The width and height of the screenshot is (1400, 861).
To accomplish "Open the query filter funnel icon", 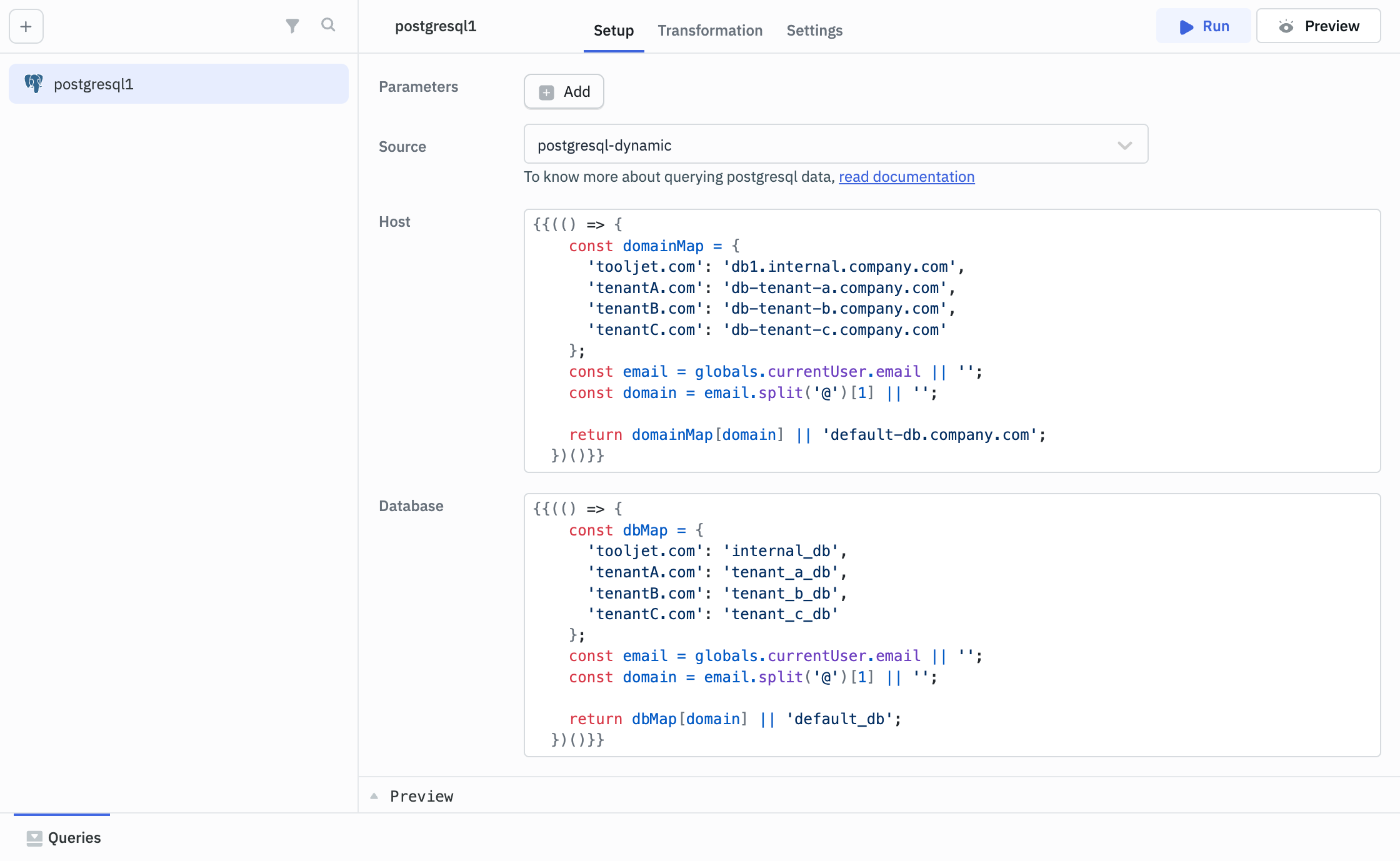I will pyautogui.click(x=292, y=26).
